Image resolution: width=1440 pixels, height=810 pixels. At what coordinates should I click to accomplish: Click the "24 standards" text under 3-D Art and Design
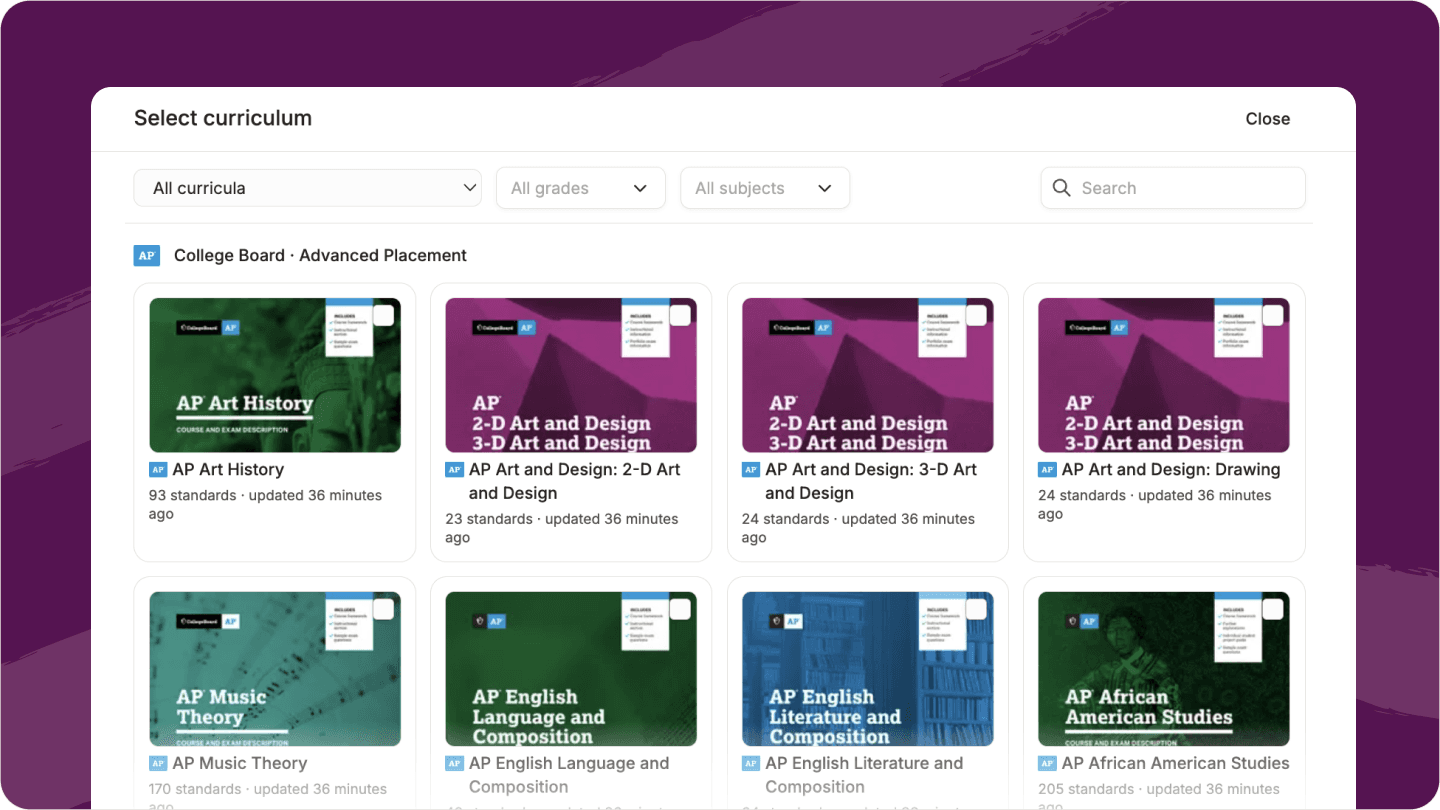click(786, 519)
